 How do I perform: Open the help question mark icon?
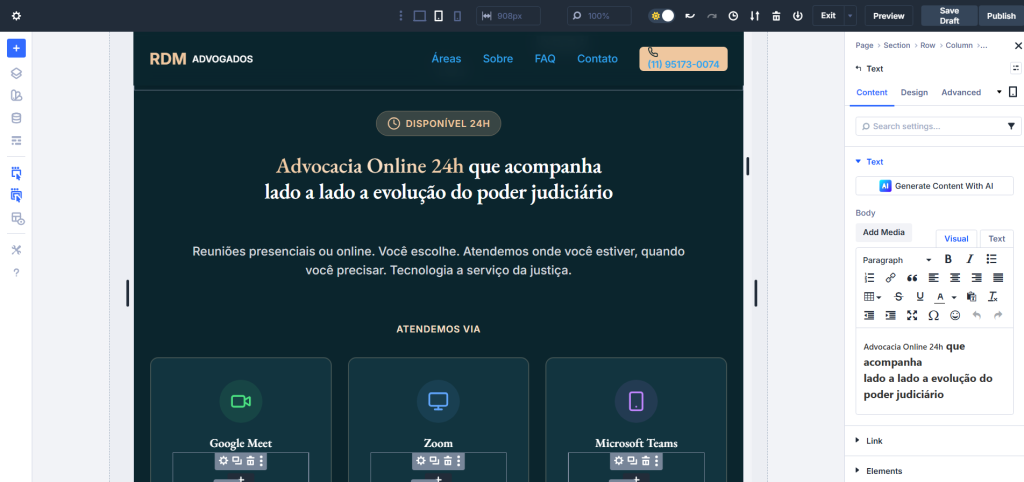[16, 272]
